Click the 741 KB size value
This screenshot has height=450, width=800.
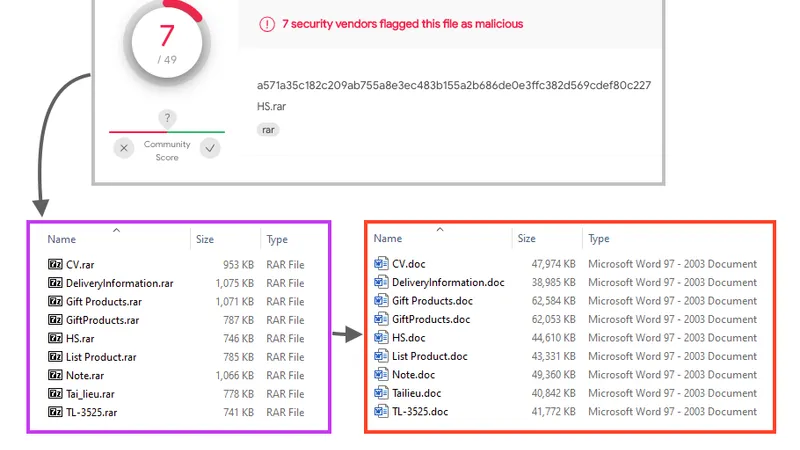[x=238, y=412]
